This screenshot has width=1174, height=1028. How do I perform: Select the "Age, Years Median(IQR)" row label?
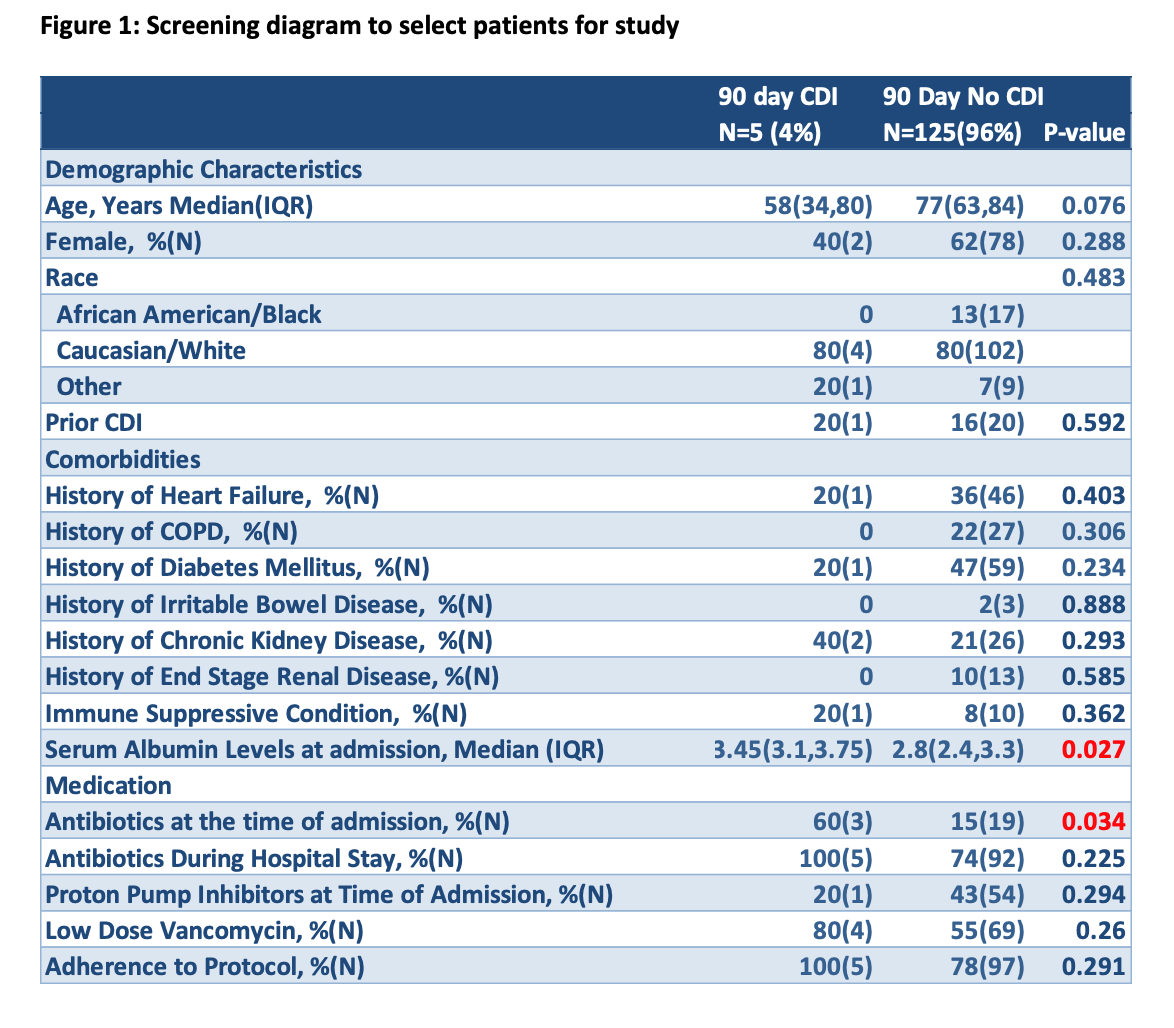pos(180,206)
